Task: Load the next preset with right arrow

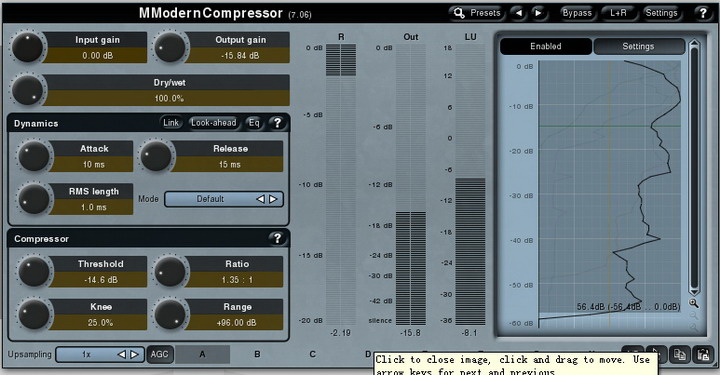Action: coord(539,13)
